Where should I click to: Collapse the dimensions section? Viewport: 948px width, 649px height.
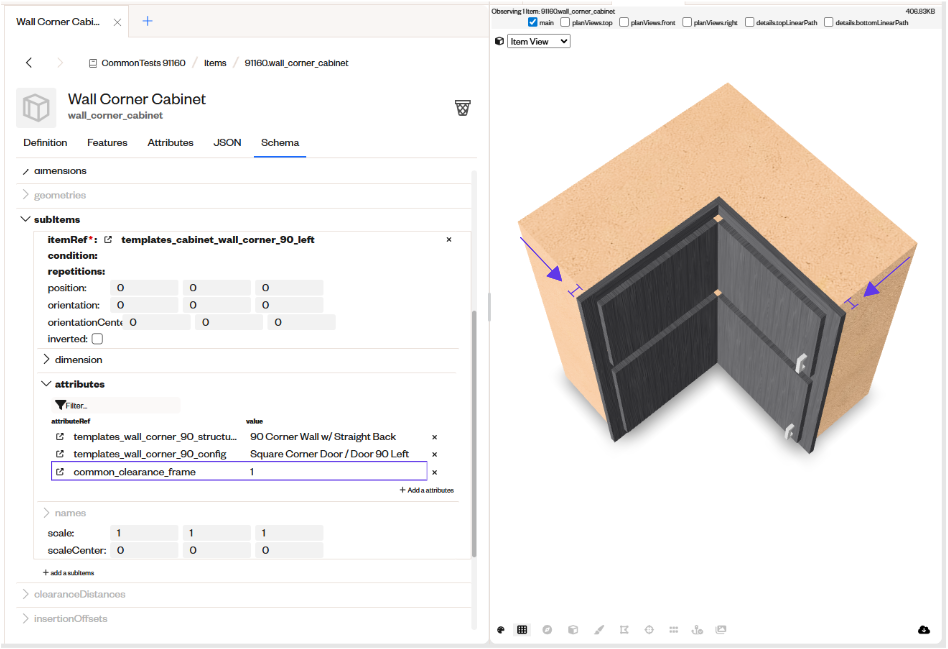[x=25, y=171]
